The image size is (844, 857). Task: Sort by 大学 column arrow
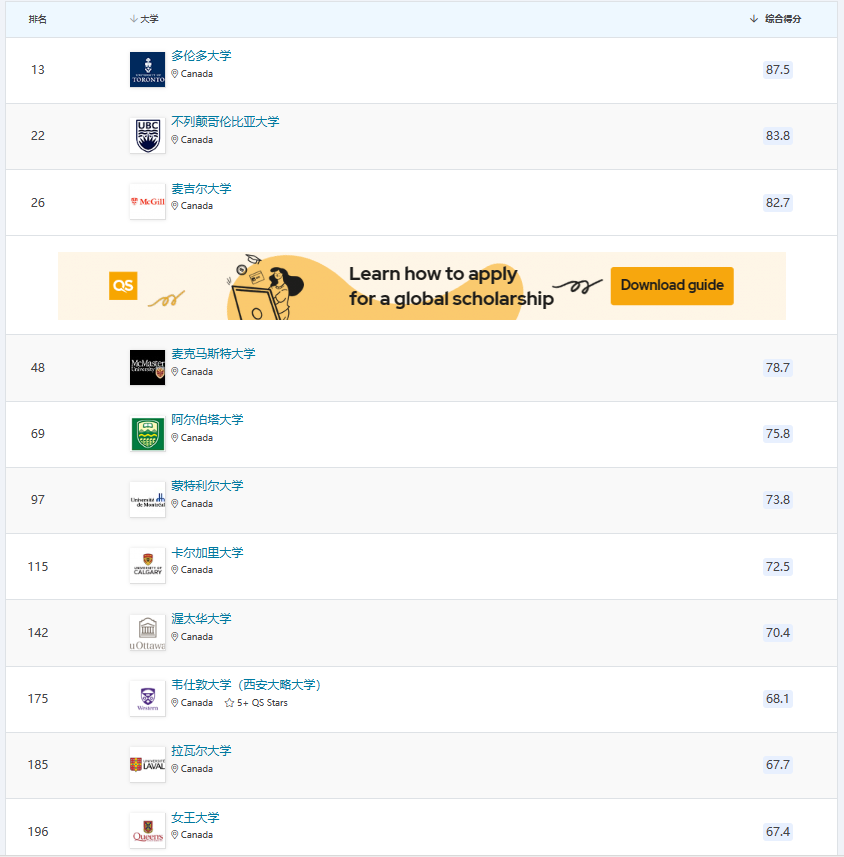(133, 19)
